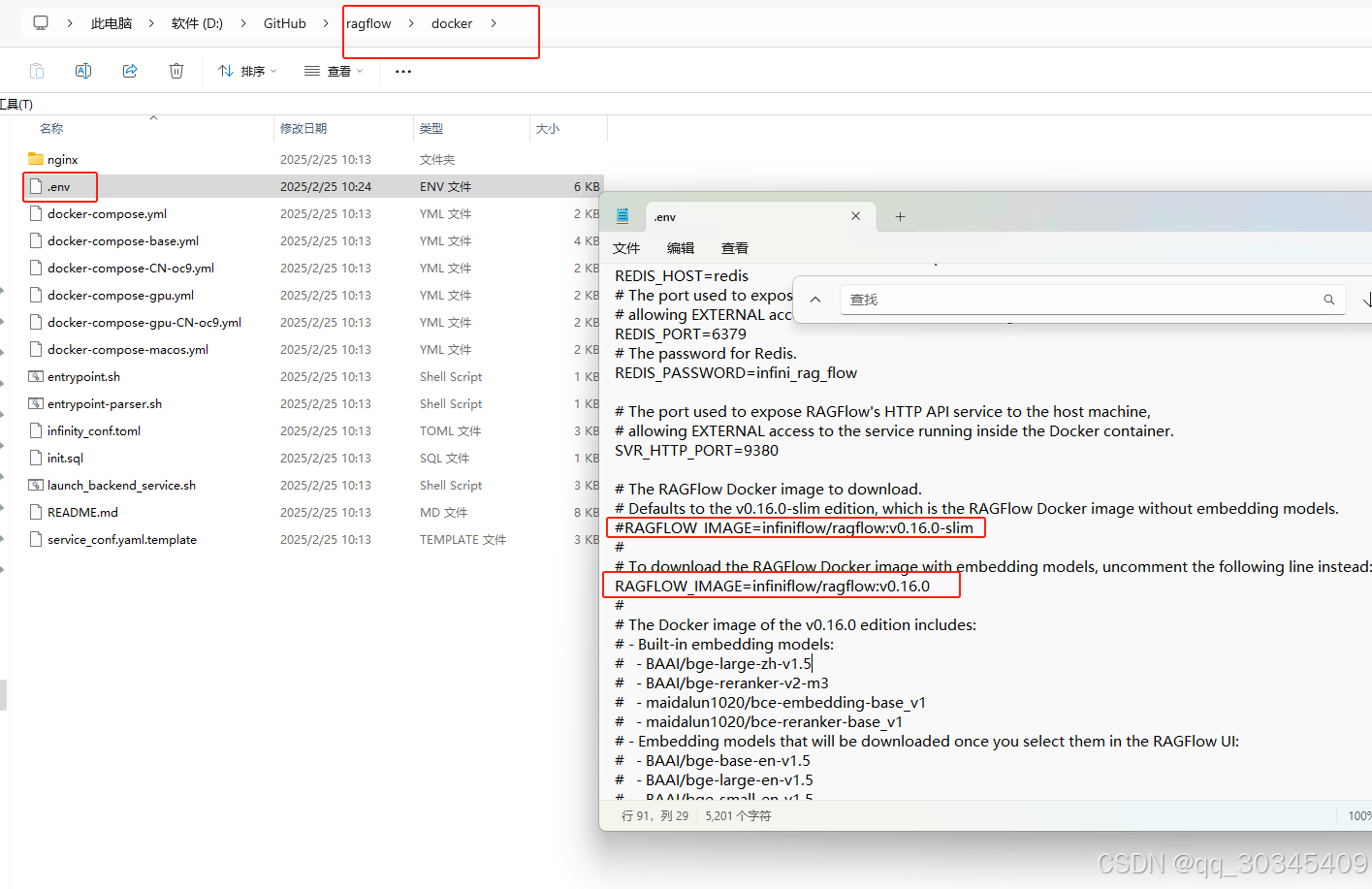Sort by the 名称 column header
The height and width of the screenshot is (889, 1372).
coord(51,128)
